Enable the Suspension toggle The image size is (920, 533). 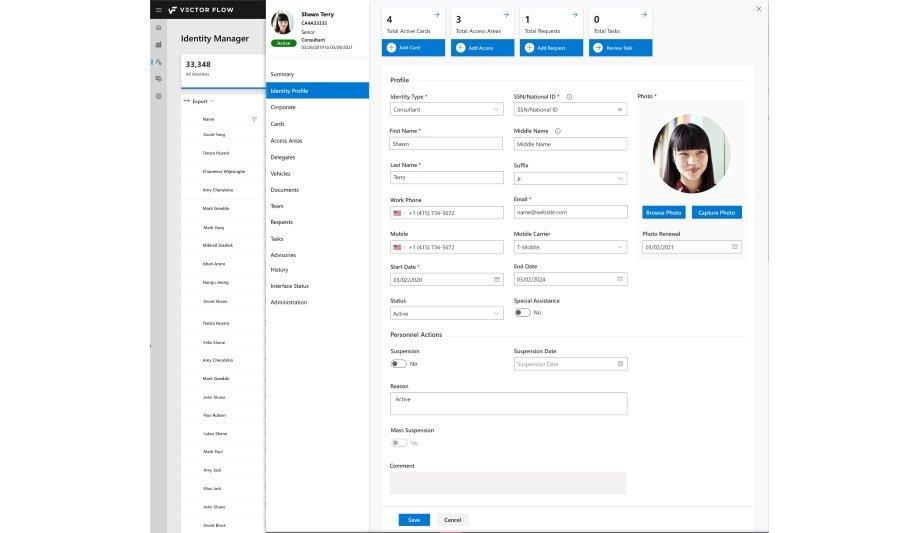398,364
